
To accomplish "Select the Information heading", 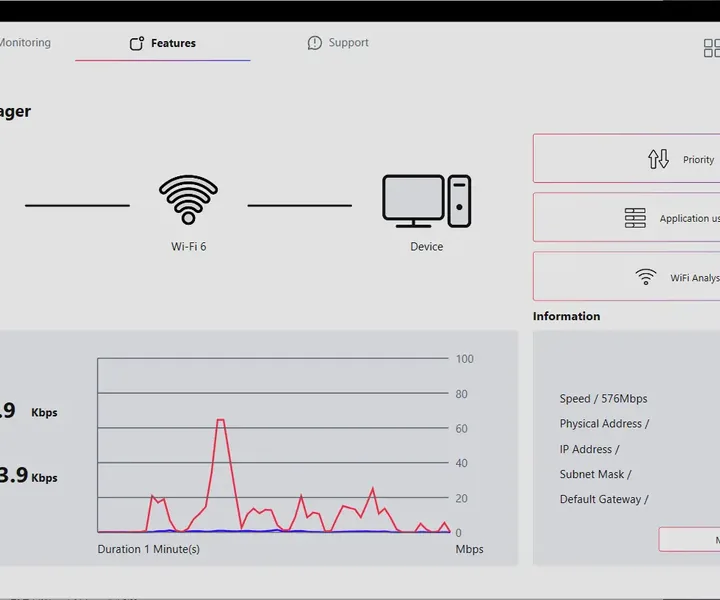I will (x=566, y=316).
